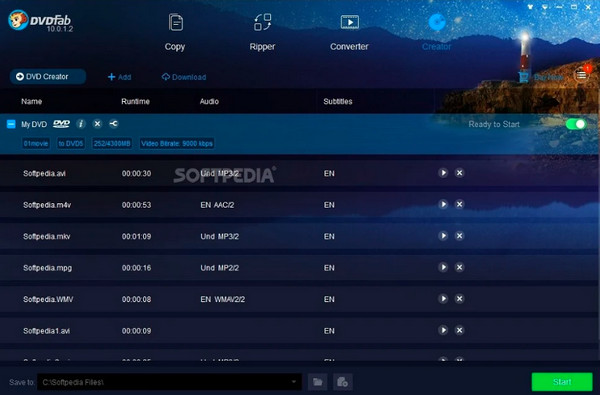Screen dimensions: 600x395
Task: Select the Softpedia.mkv file name
Action: click(47, 237)
